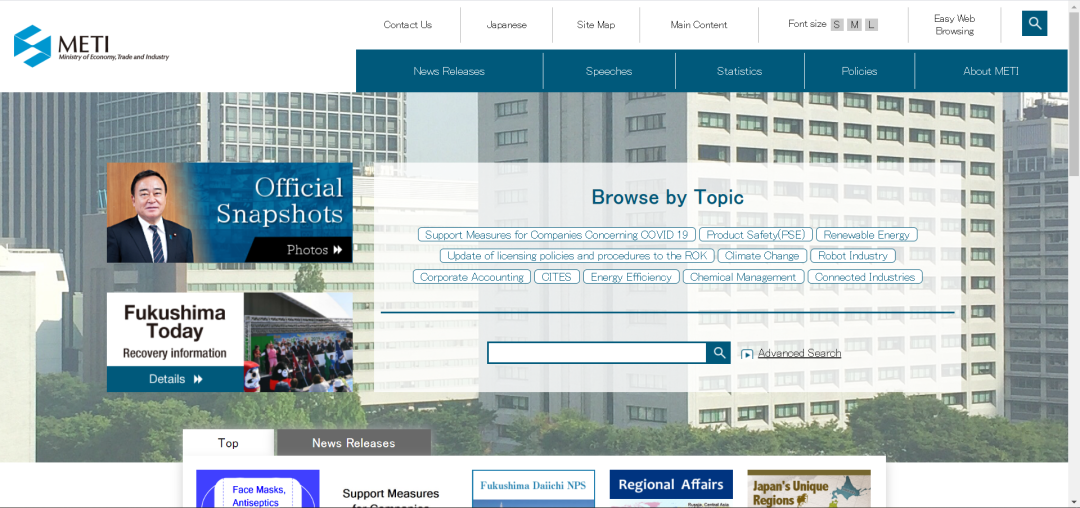
Task: Open Support Measures for Companies Concerning COVID 19 topic
Action: [x=557, y=235]
